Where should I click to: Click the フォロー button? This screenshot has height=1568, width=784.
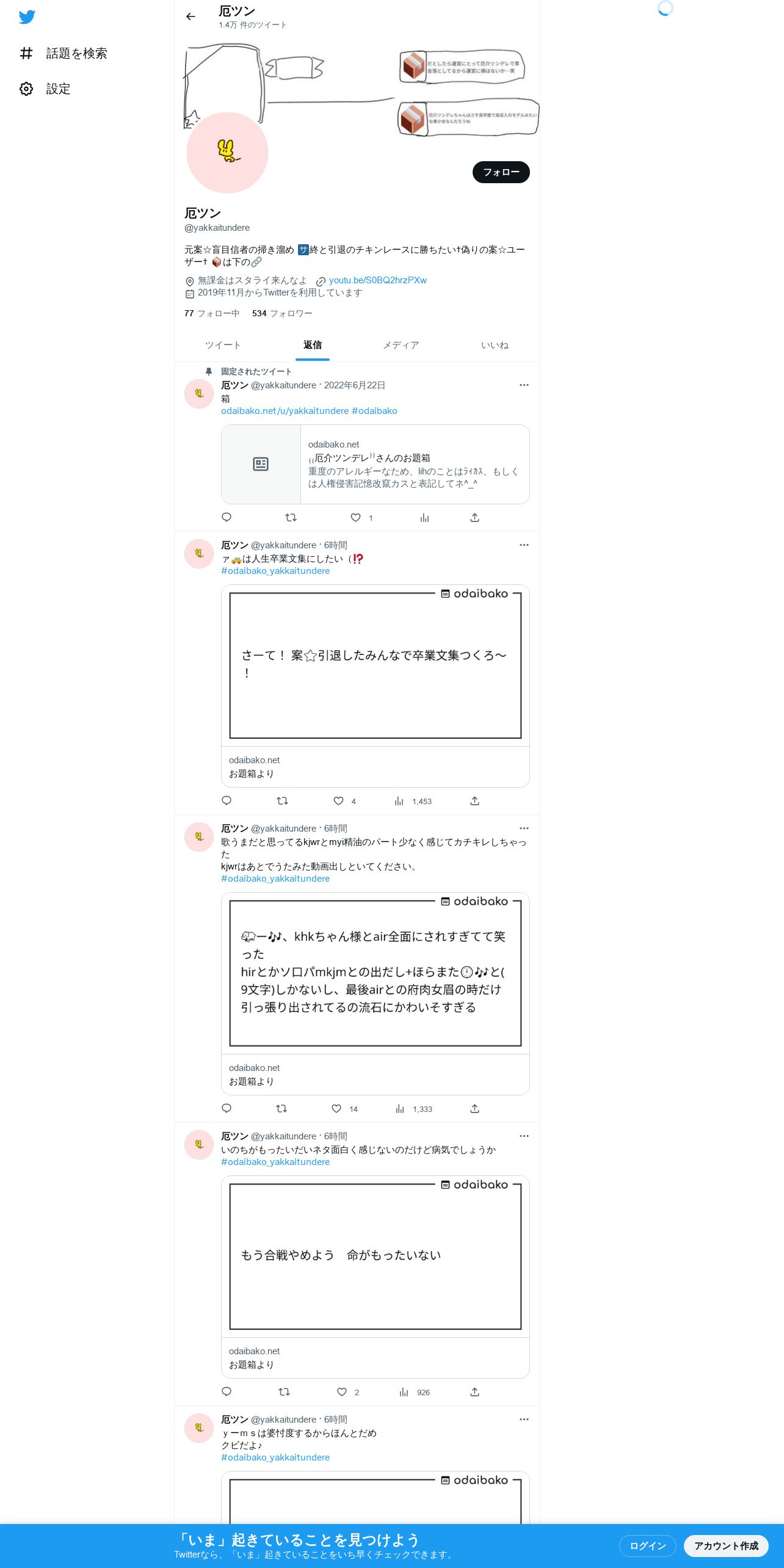(x=501, y=172)
